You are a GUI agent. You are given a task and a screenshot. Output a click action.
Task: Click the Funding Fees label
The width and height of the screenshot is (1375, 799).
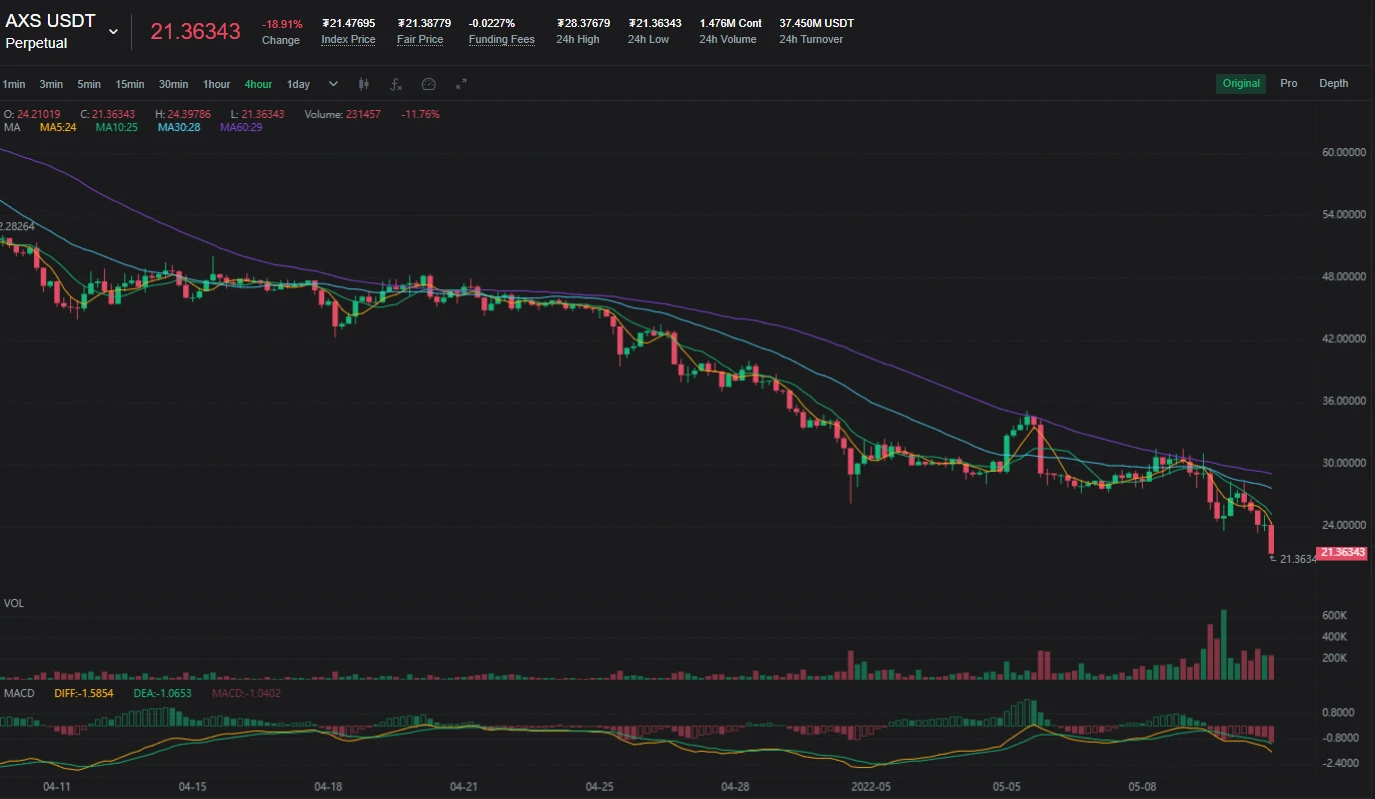[502, 40]
